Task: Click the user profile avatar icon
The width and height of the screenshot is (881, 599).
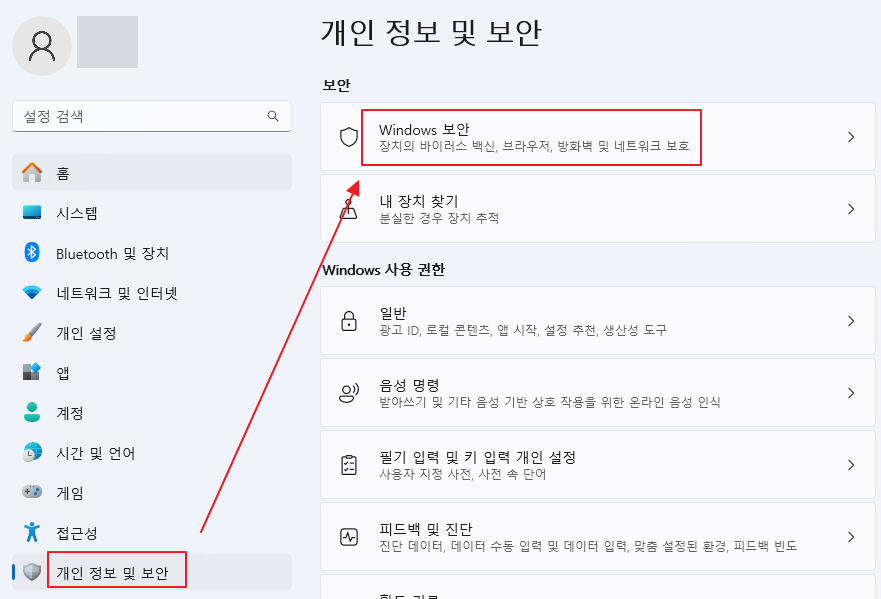Action: coord(42,46)
